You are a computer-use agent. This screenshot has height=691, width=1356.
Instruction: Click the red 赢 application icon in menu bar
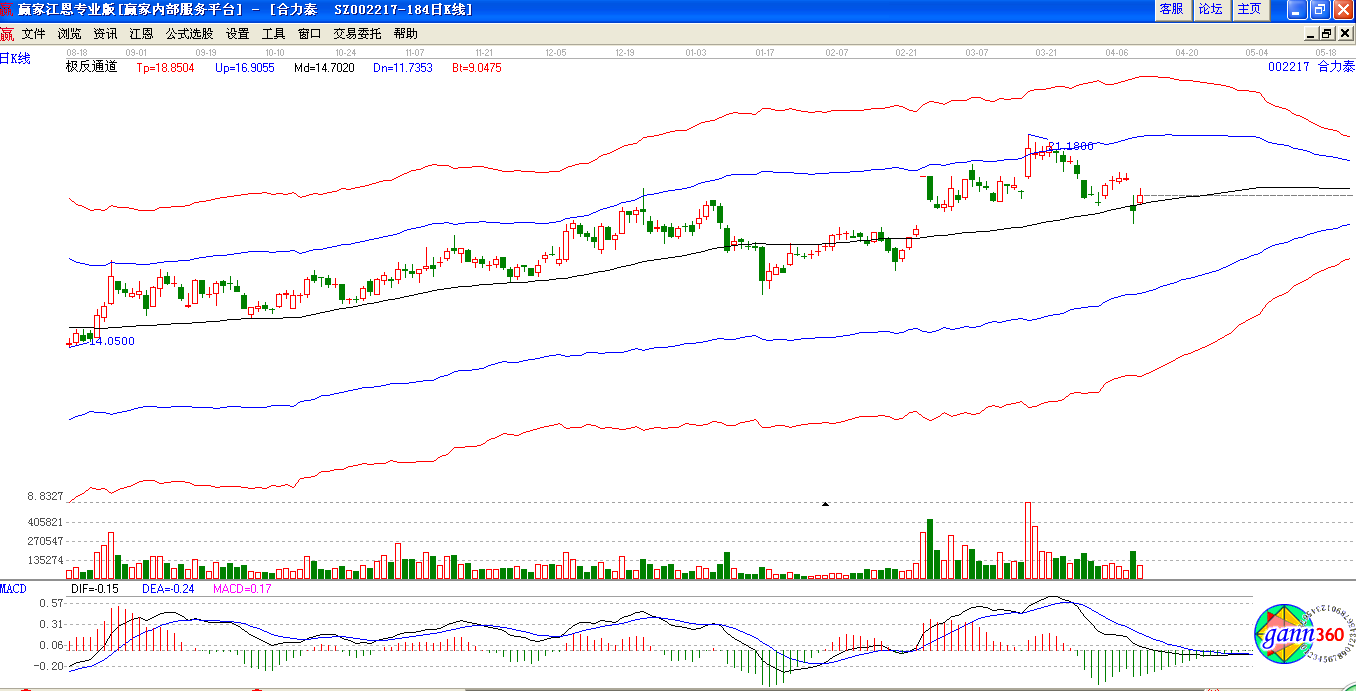coord(7,33)
